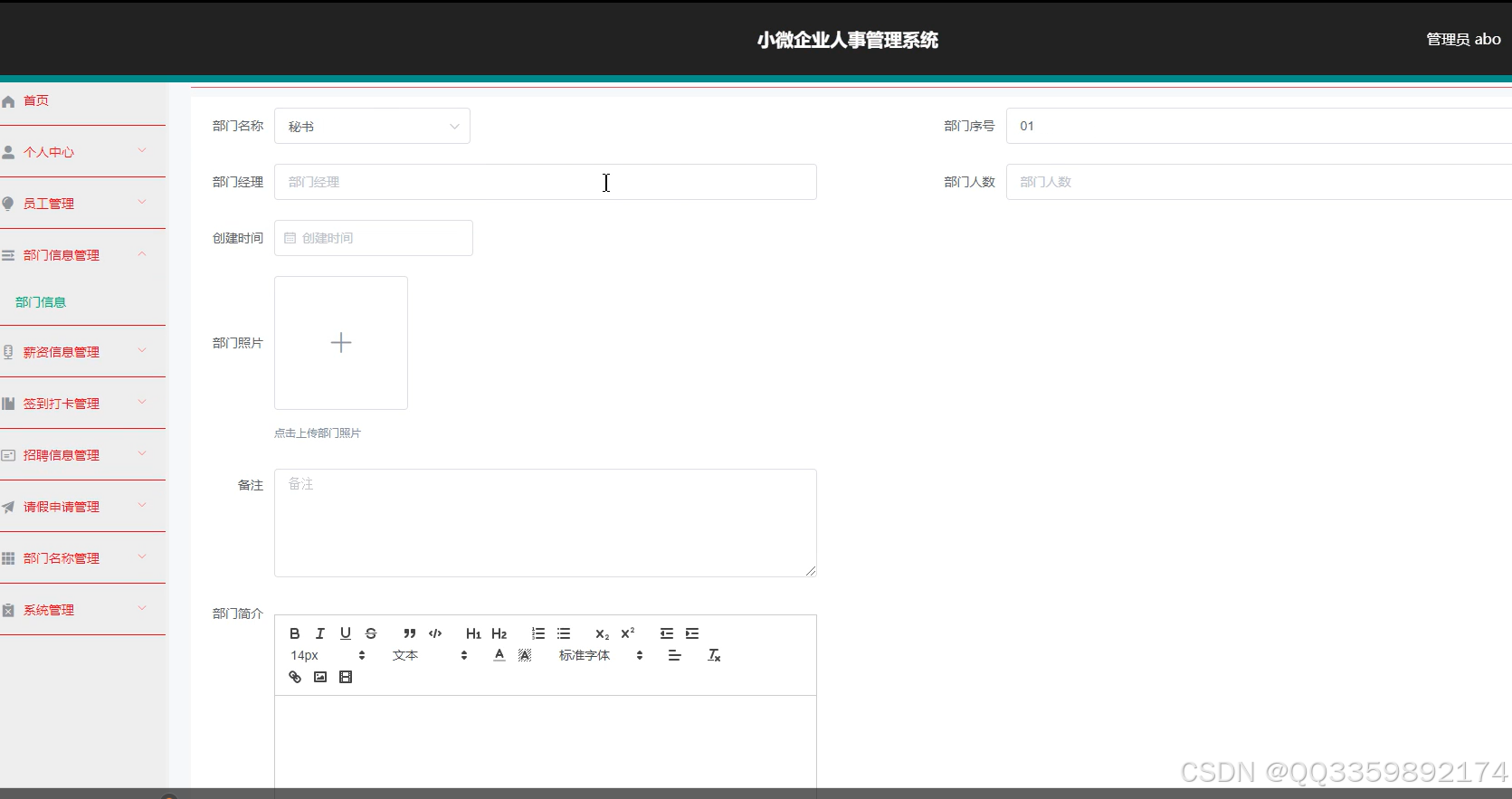Open the text color picker
The height and width of the screenshot is (799, 1512).
[x=499, y=655]
